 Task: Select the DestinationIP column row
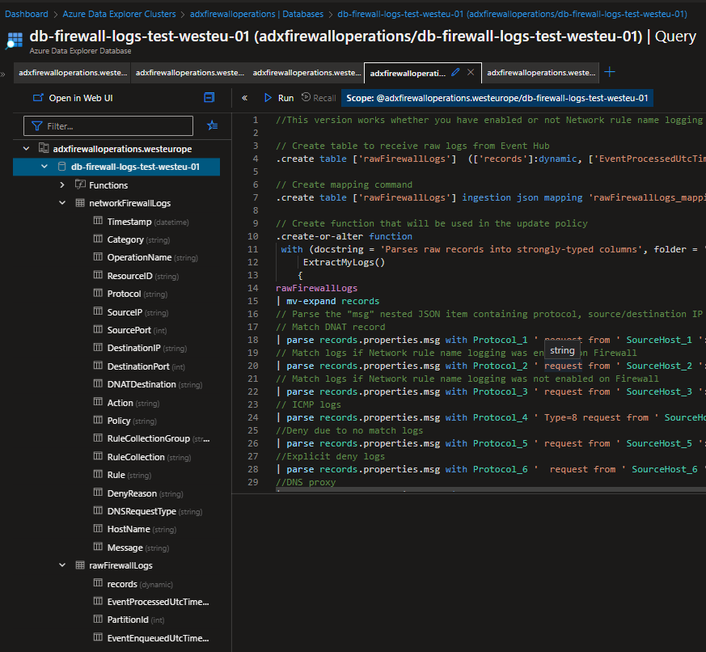click(x=140, y=348)
